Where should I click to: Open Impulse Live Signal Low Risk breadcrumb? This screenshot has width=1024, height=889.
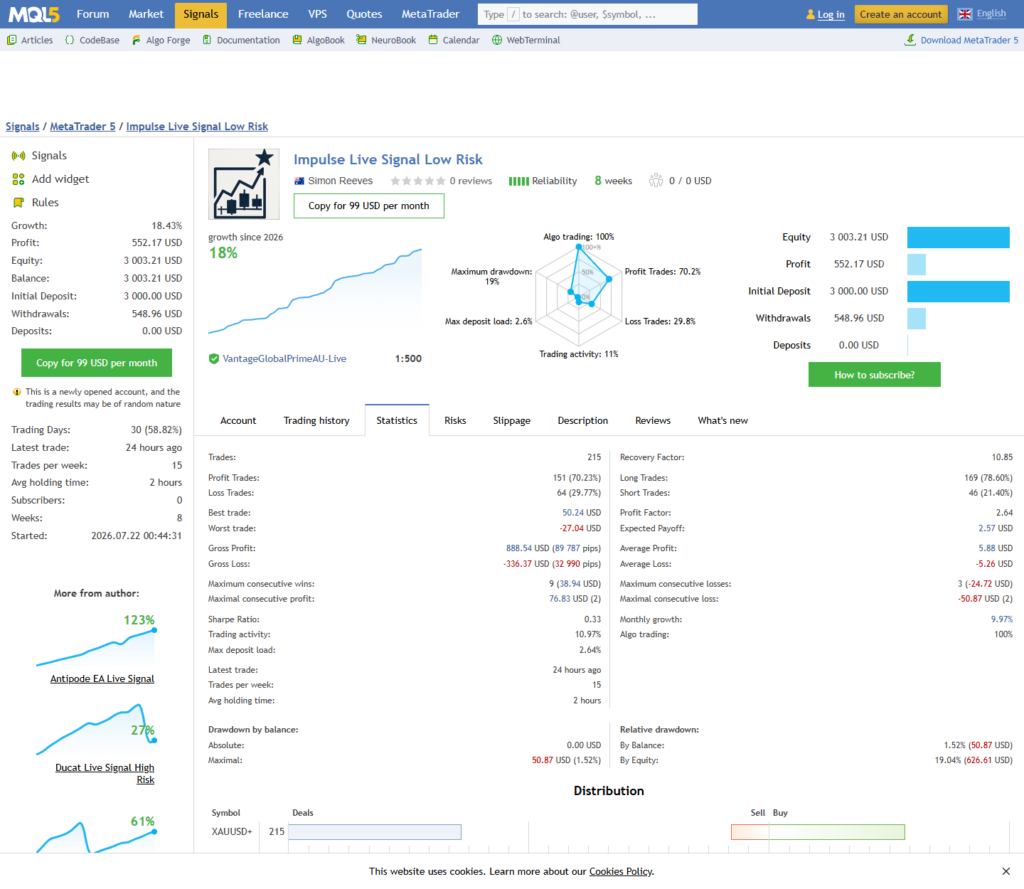197,127
